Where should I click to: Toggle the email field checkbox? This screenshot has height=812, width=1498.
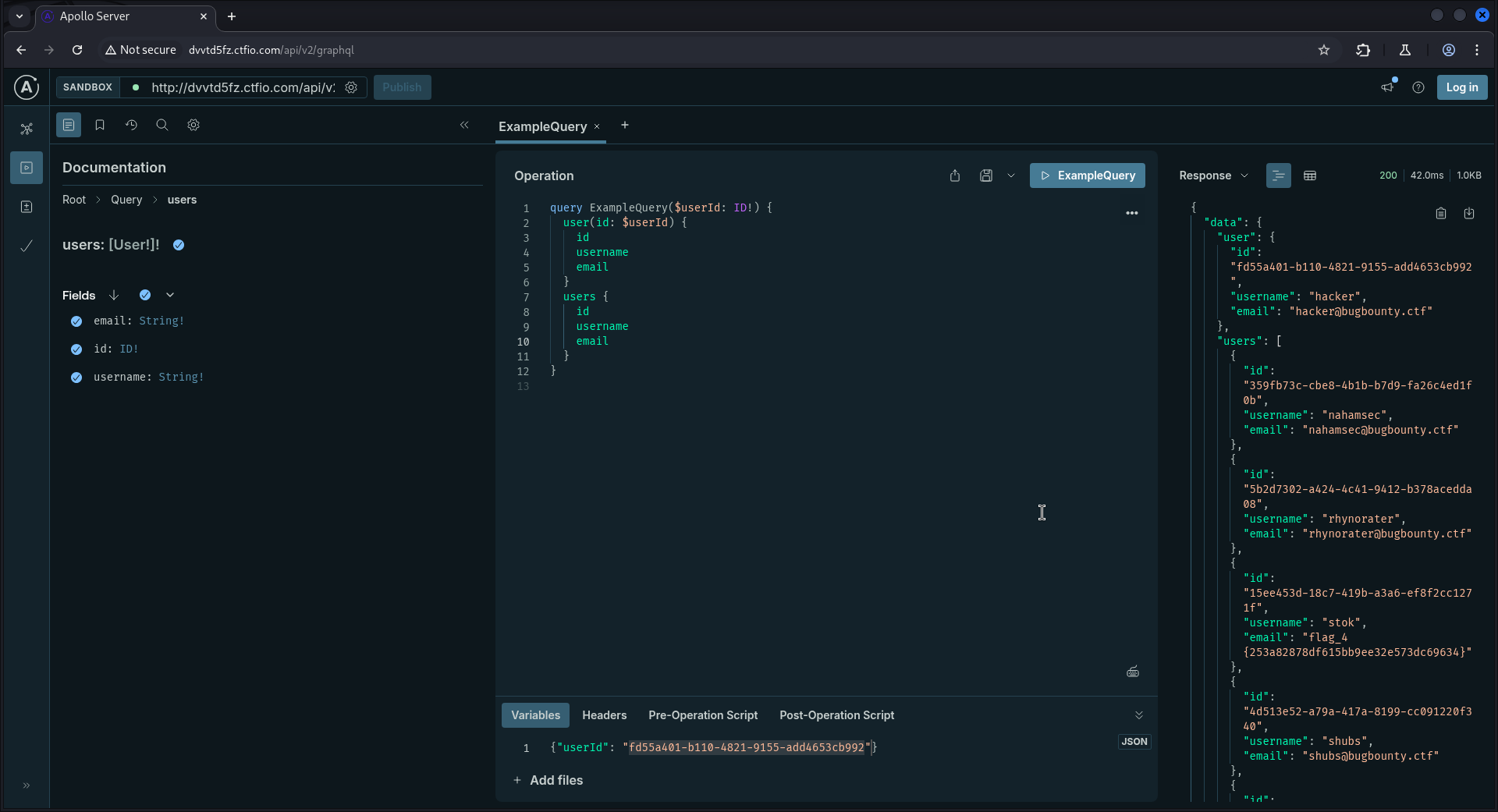click(76, 321)
